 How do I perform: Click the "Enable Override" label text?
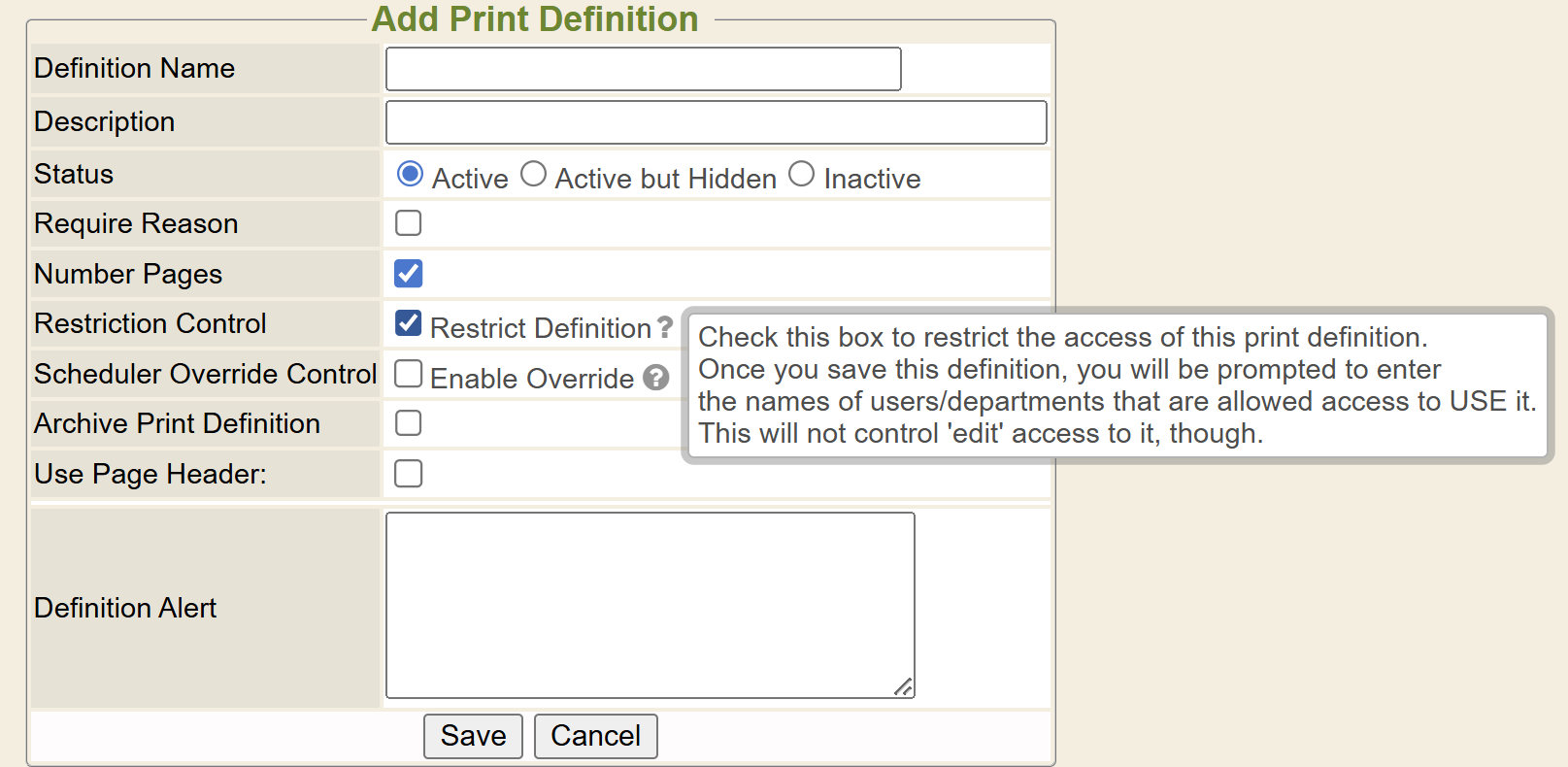[x=531, y=379]
